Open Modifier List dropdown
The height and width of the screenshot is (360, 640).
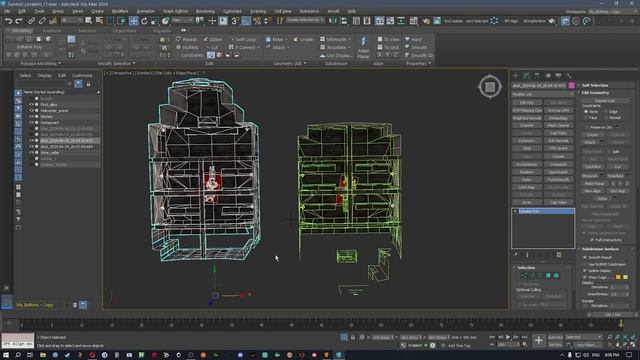(543, 94)
